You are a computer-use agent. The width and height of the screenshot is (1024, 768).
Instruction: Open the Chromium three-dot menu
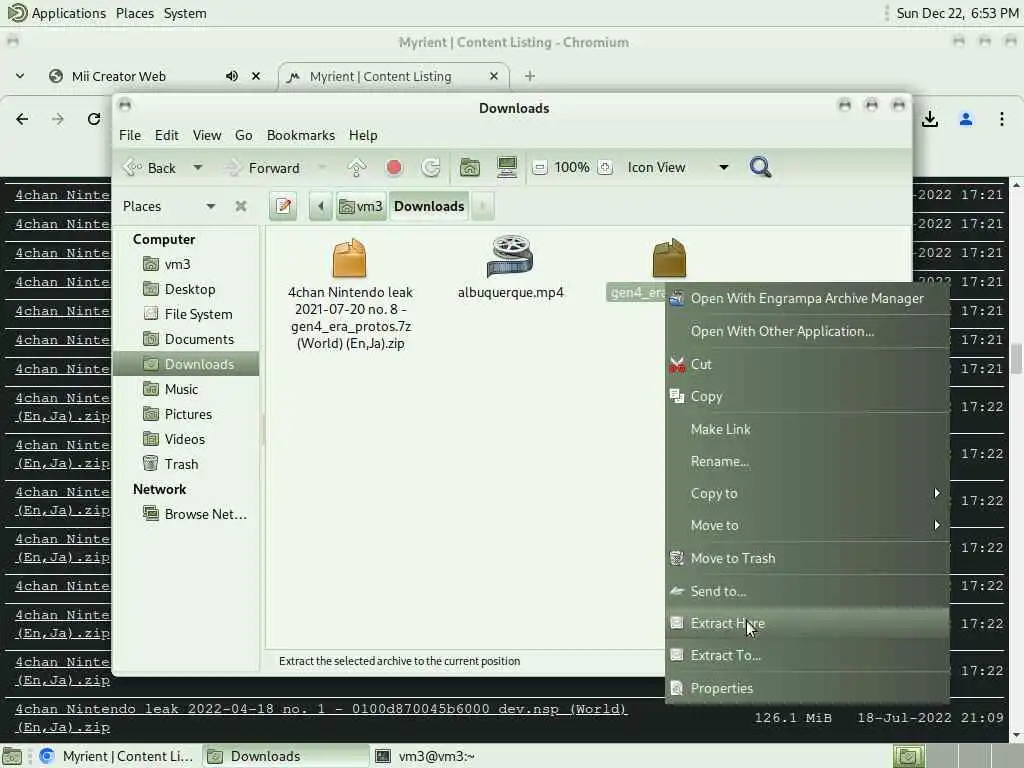[x=1002, y=119]
